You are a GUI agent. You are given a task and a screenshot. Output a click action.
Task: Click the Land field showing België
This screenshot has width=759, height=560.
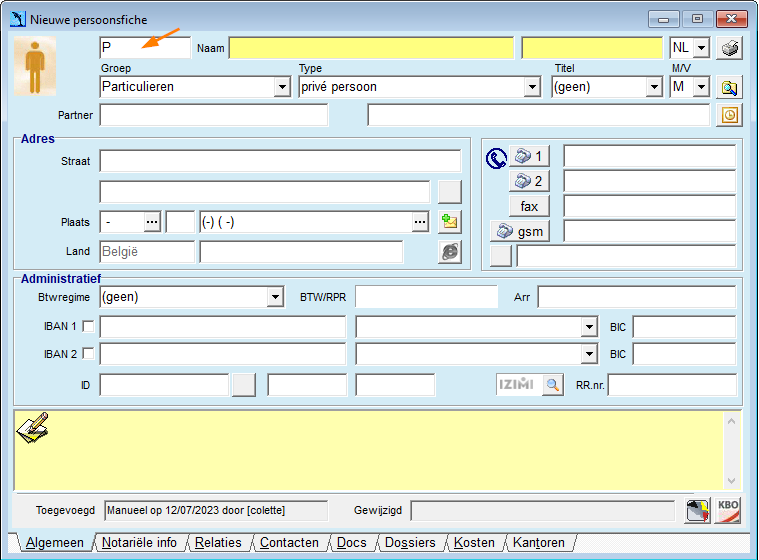147,252
